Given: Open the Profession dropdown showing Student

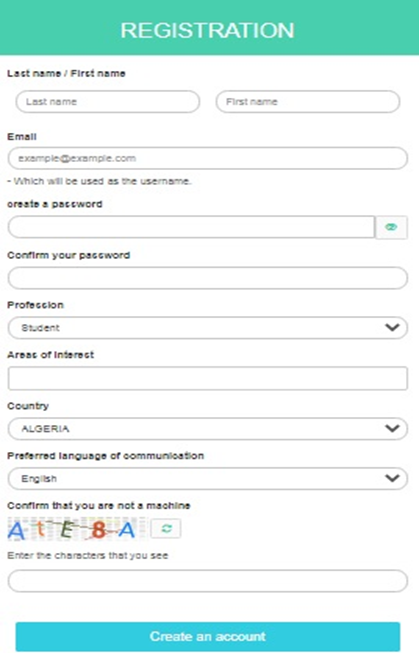Looking at the screenshot, I should [x=207, y=328].
